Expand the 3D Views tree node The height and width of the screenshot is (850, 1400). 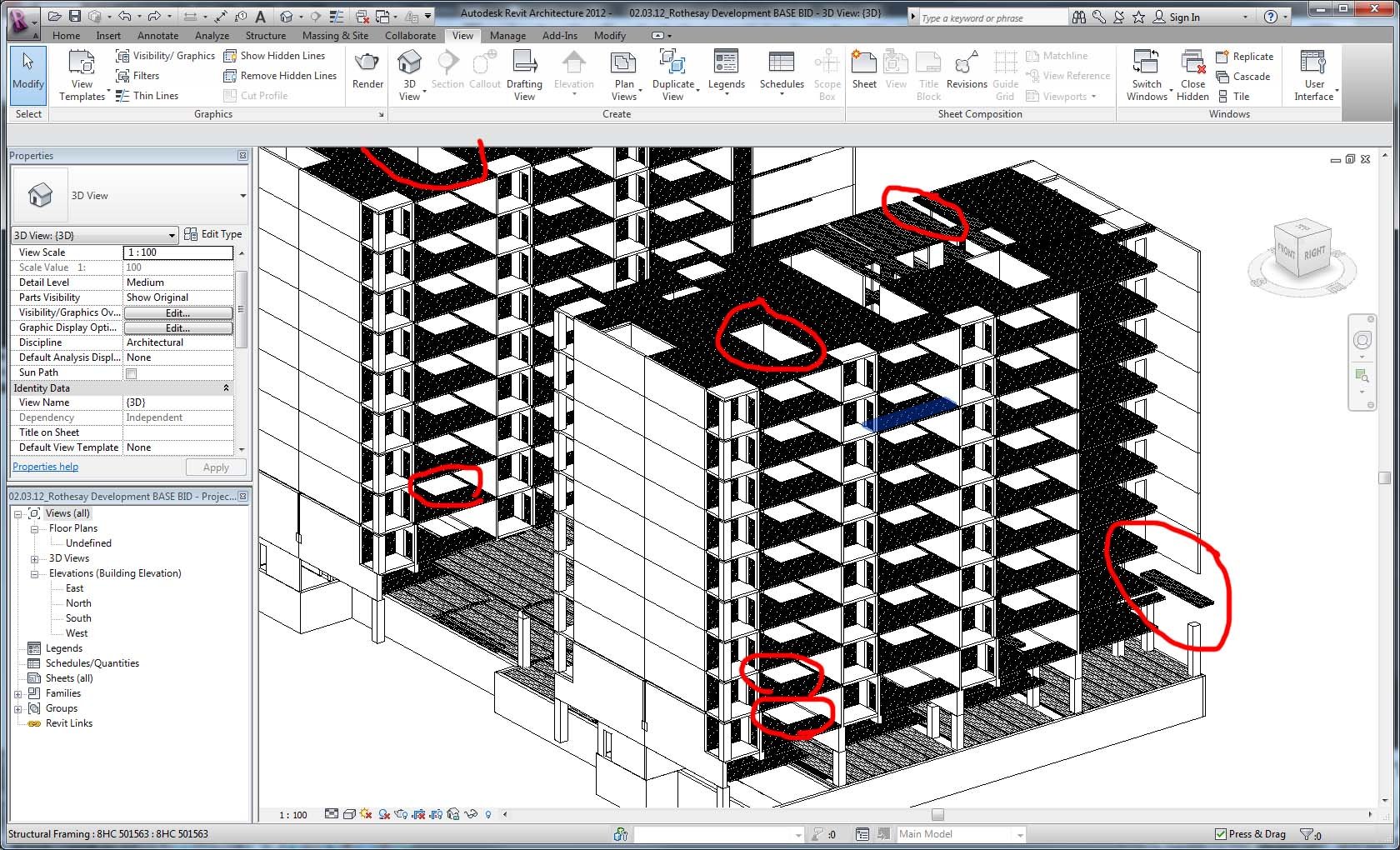(35, 558)
